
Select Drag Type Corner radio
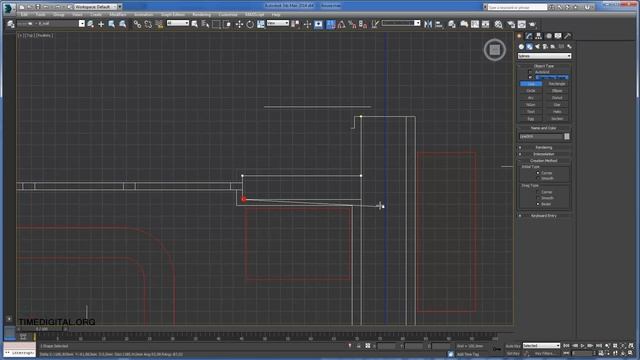tap(538, 192)
